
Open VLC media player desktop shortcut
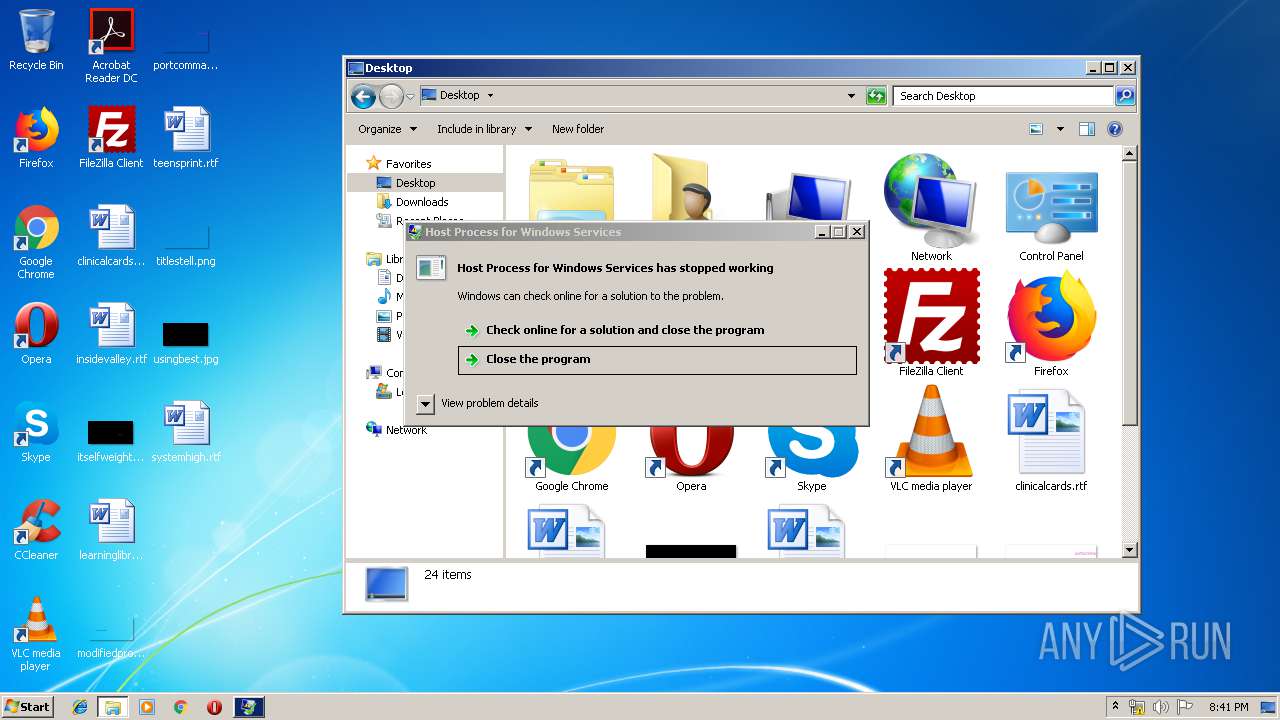click(x=36, y=634)
